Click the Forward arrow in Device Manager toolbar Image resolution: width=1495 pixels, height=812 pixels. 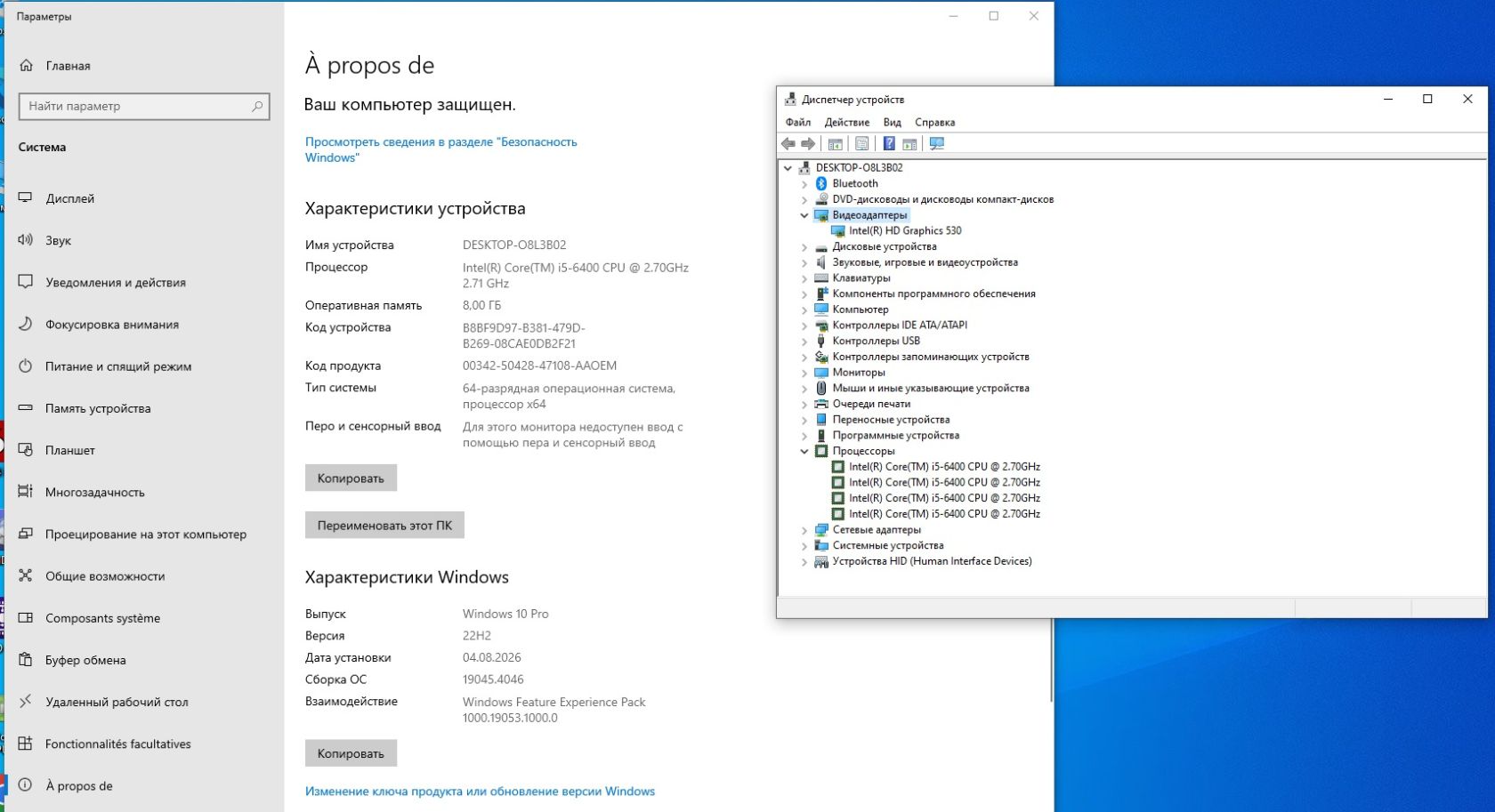[x=808, y=144]
